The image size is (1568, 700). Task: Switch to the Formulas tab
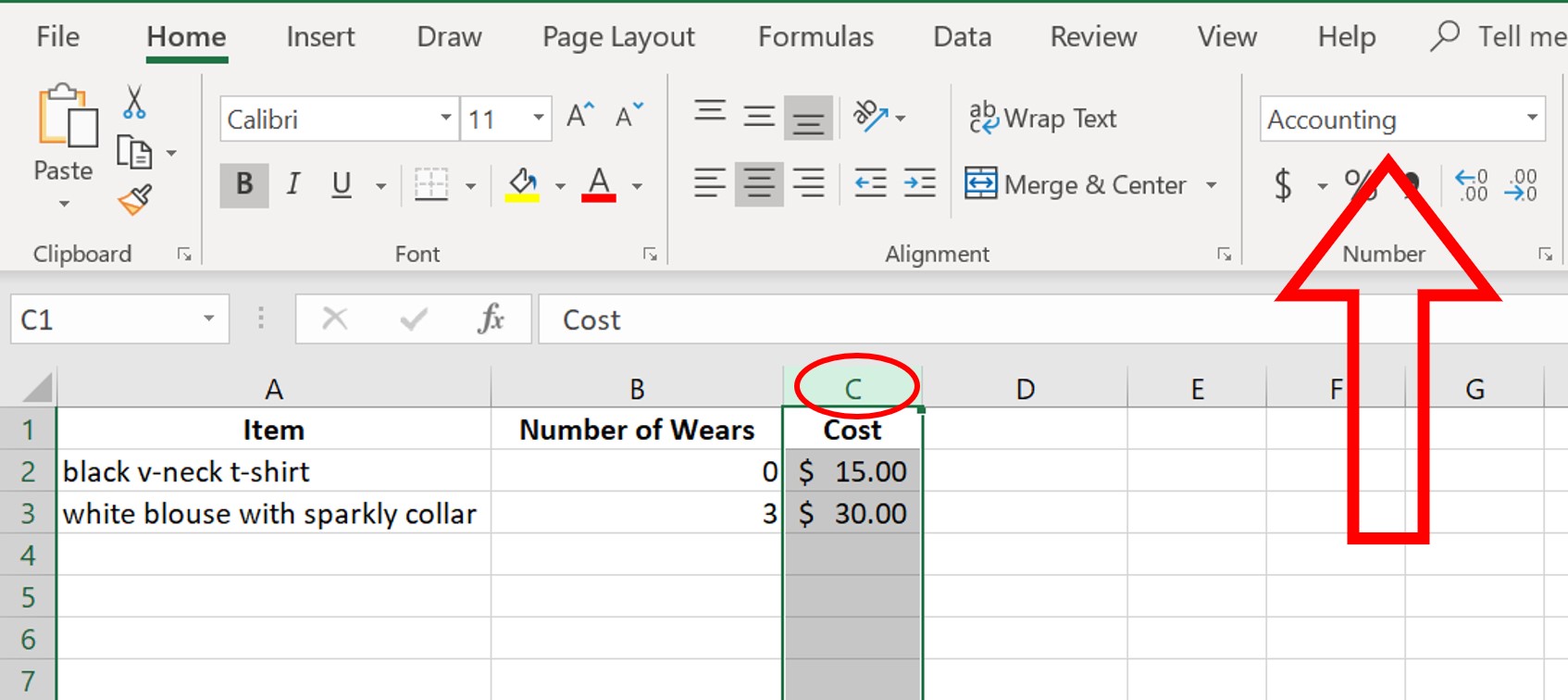815,36
